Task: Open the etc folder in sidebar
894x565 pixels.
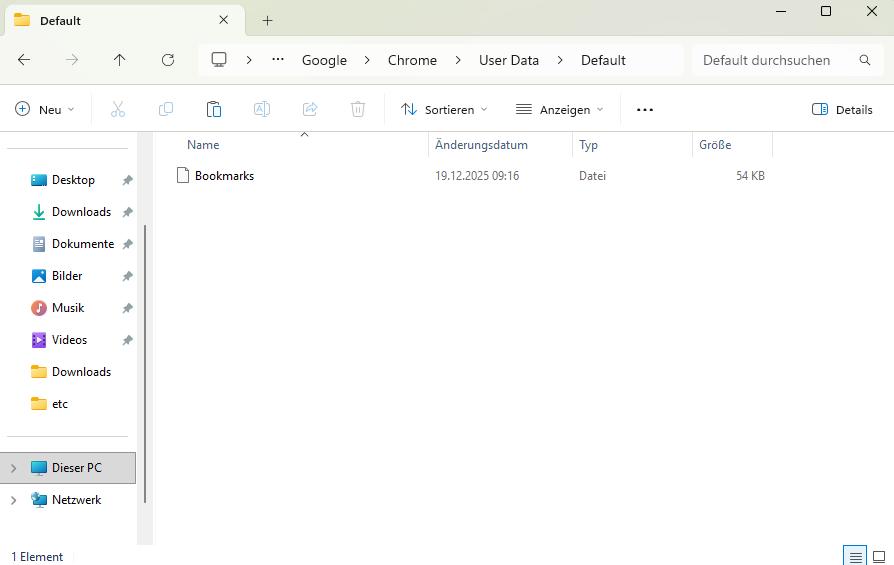Action: (59, 404)
